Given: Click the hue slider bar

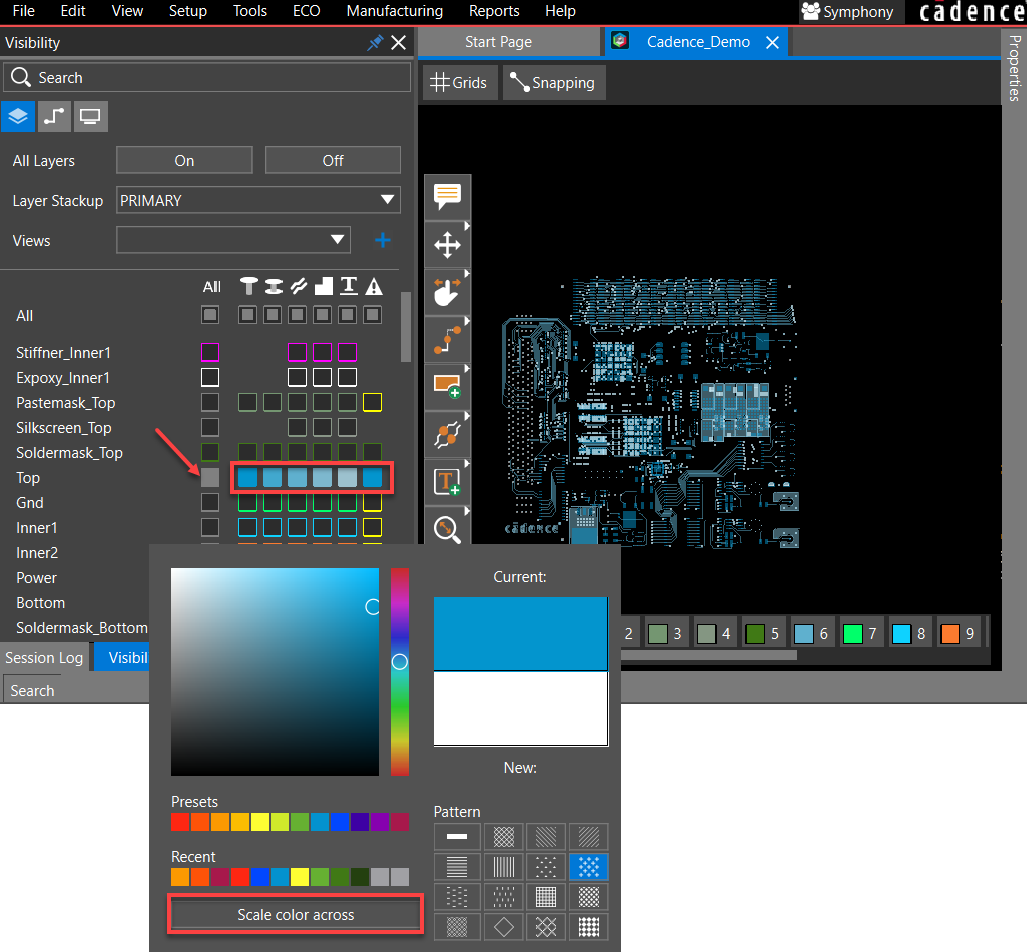Looking at the screenshot, I should (x=400, y=672).
